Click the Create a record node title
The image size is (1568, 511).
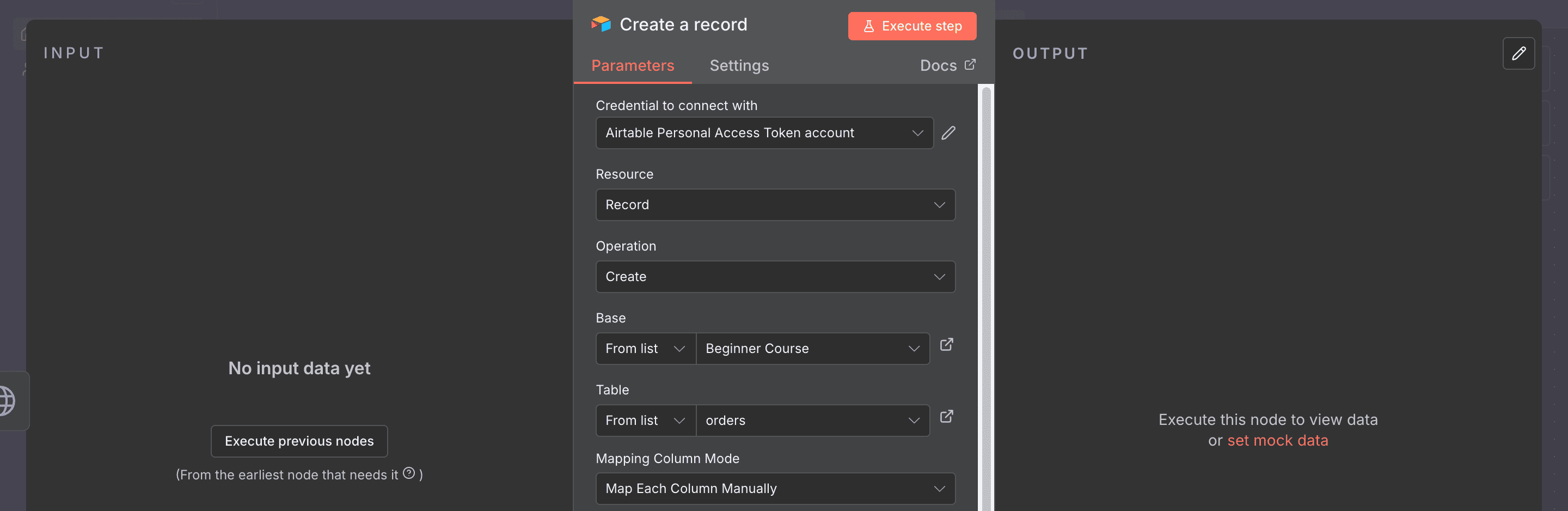[683, 25]
